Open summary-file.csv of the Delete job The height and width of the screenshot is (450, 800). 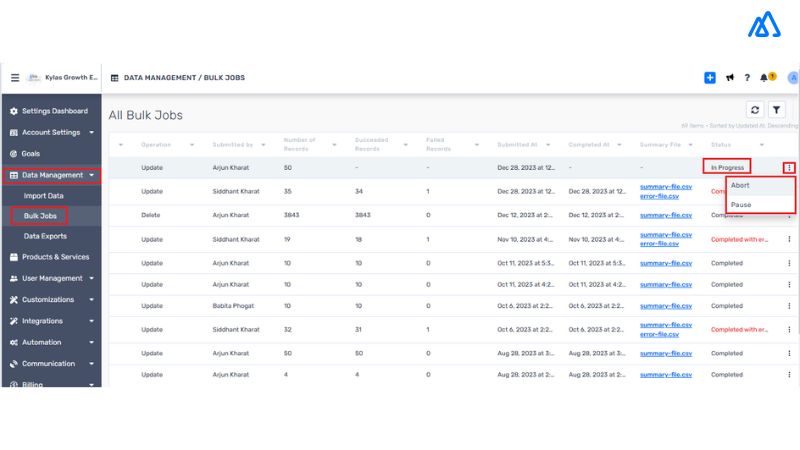click(665, 215)
